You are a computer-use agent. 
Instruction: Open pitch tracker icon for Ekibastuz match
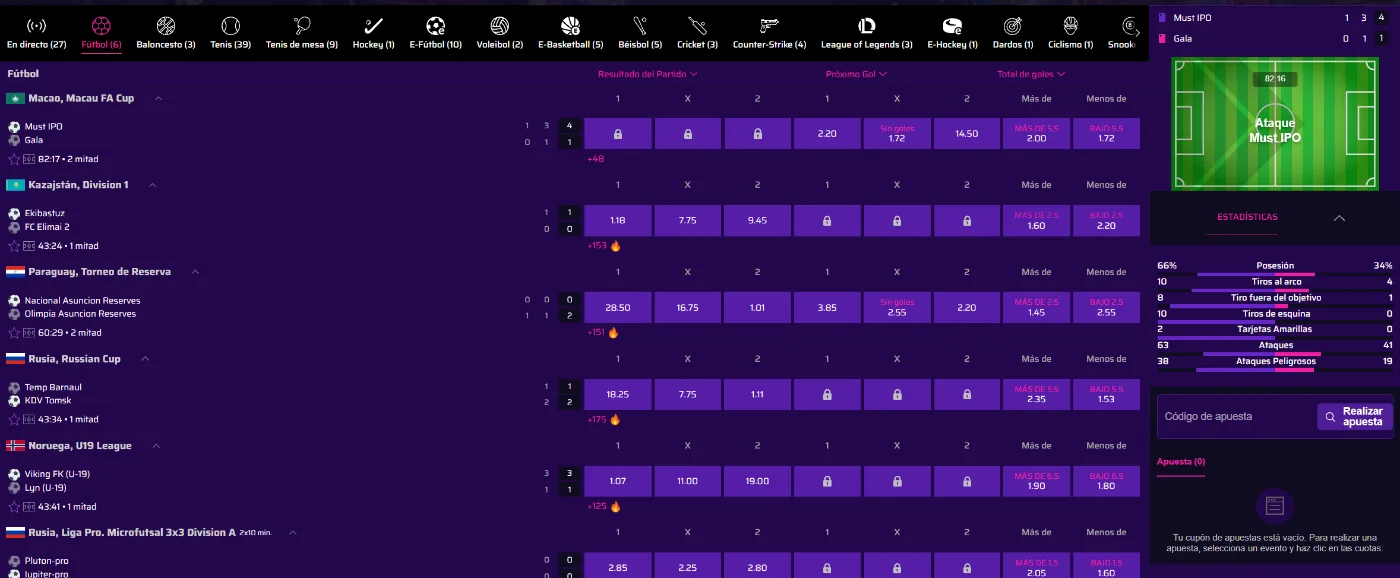(28, 246)
